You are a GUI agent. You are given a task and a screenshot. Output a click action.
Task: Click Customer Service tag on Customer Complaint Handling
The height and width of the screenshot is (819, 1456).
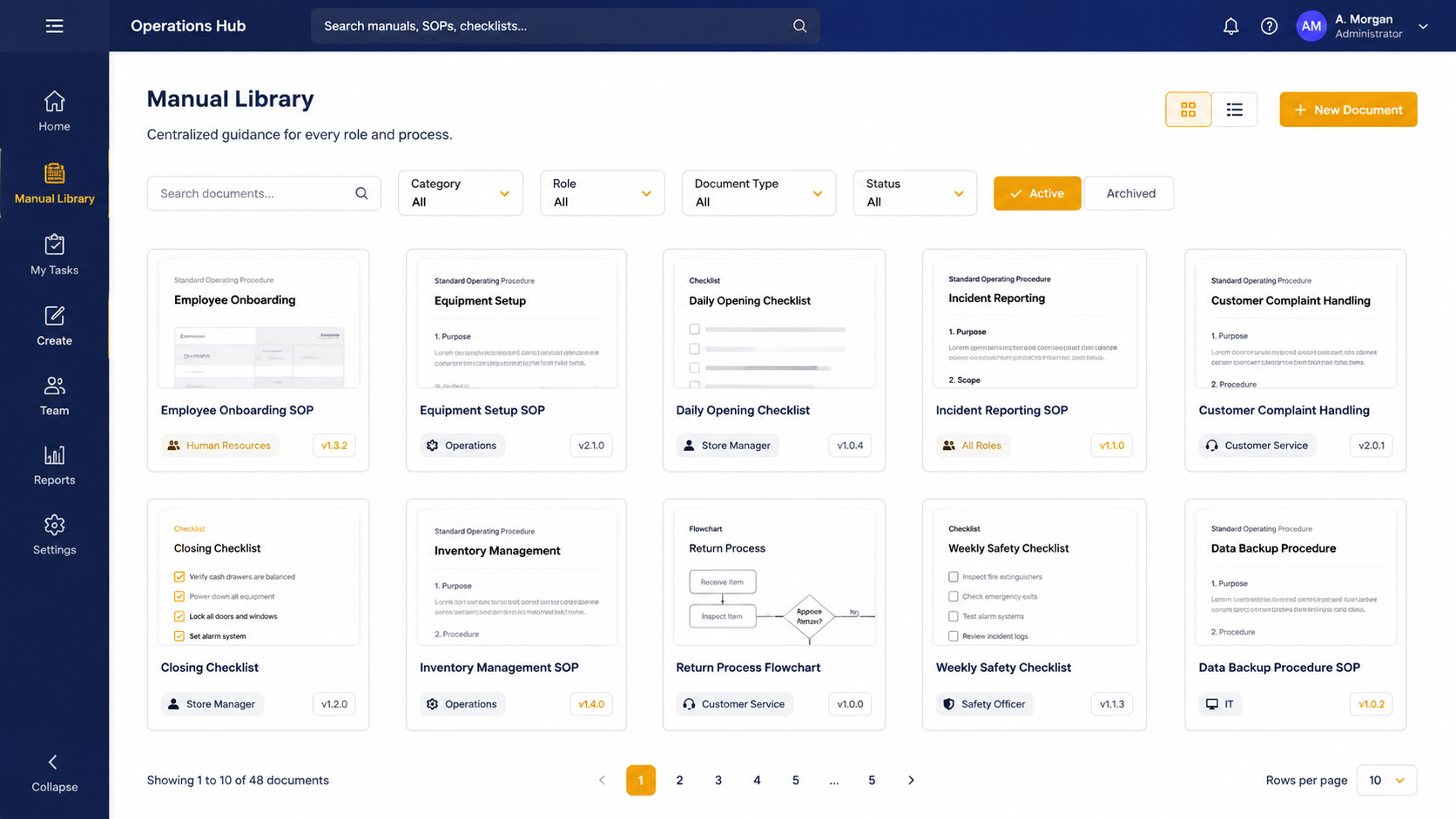coord(1257,446)
